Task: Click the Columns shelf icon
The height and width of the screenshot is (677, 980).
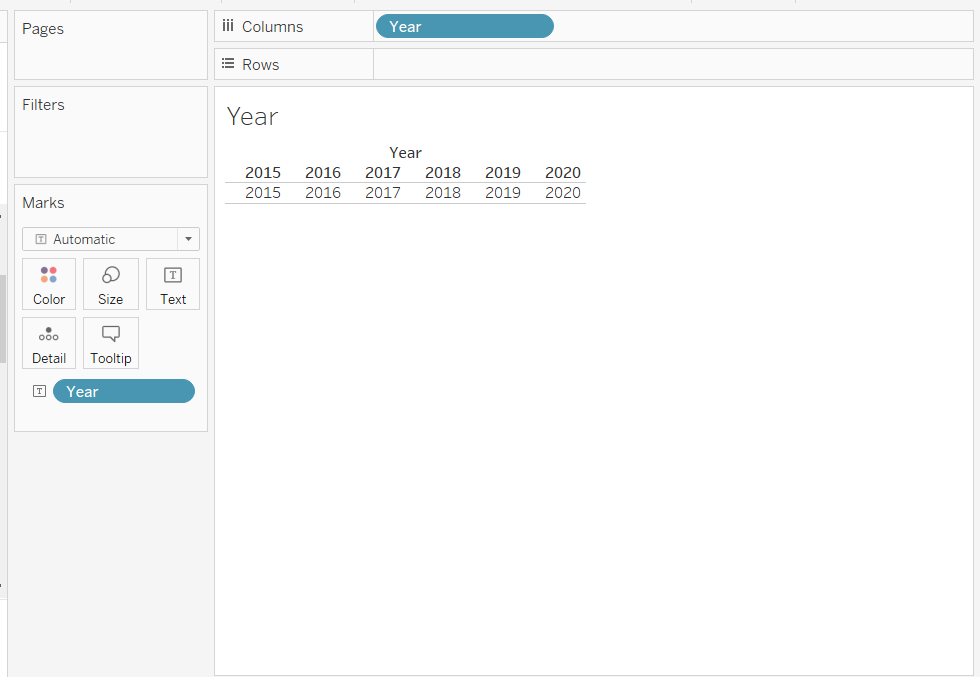Action: (228, 27)
